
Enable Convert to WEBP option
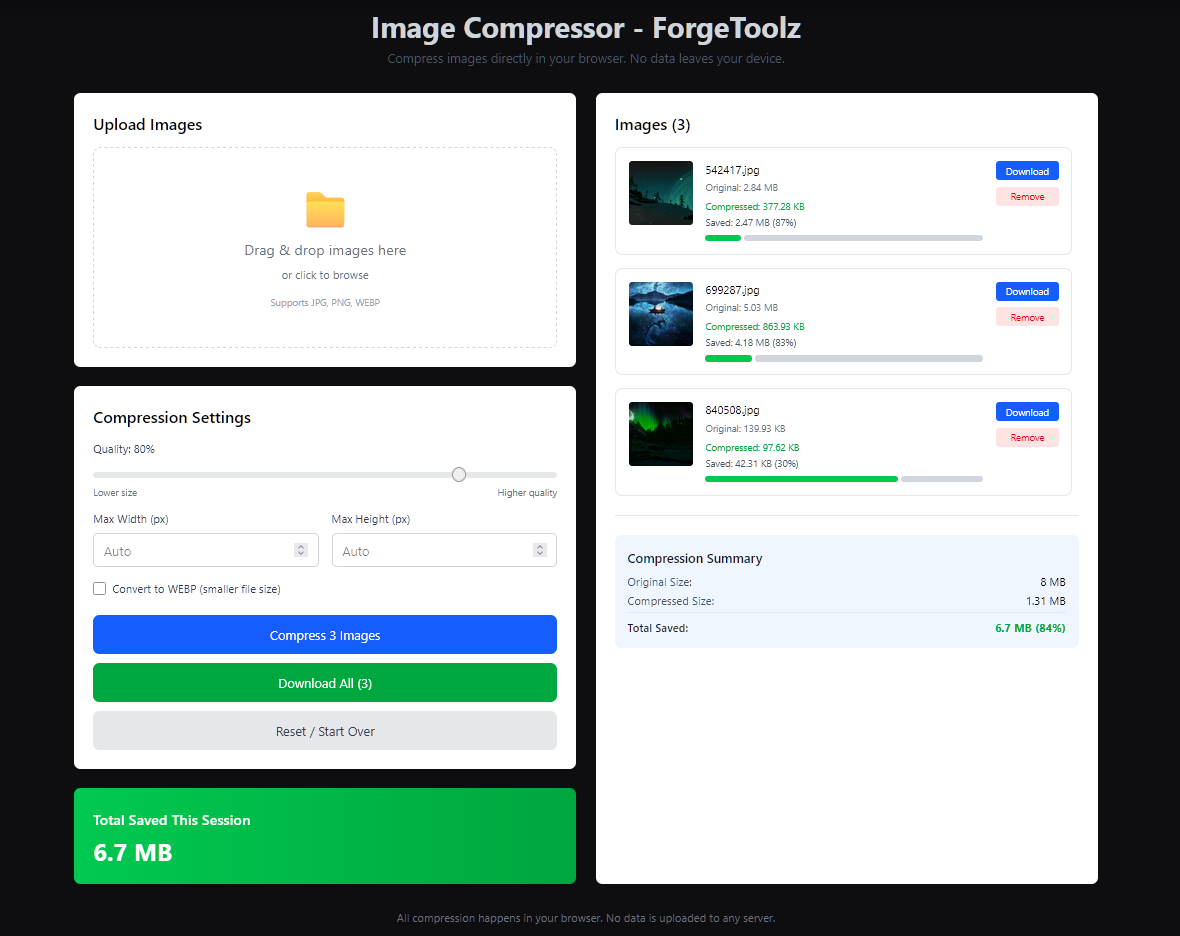coord(99,588)
